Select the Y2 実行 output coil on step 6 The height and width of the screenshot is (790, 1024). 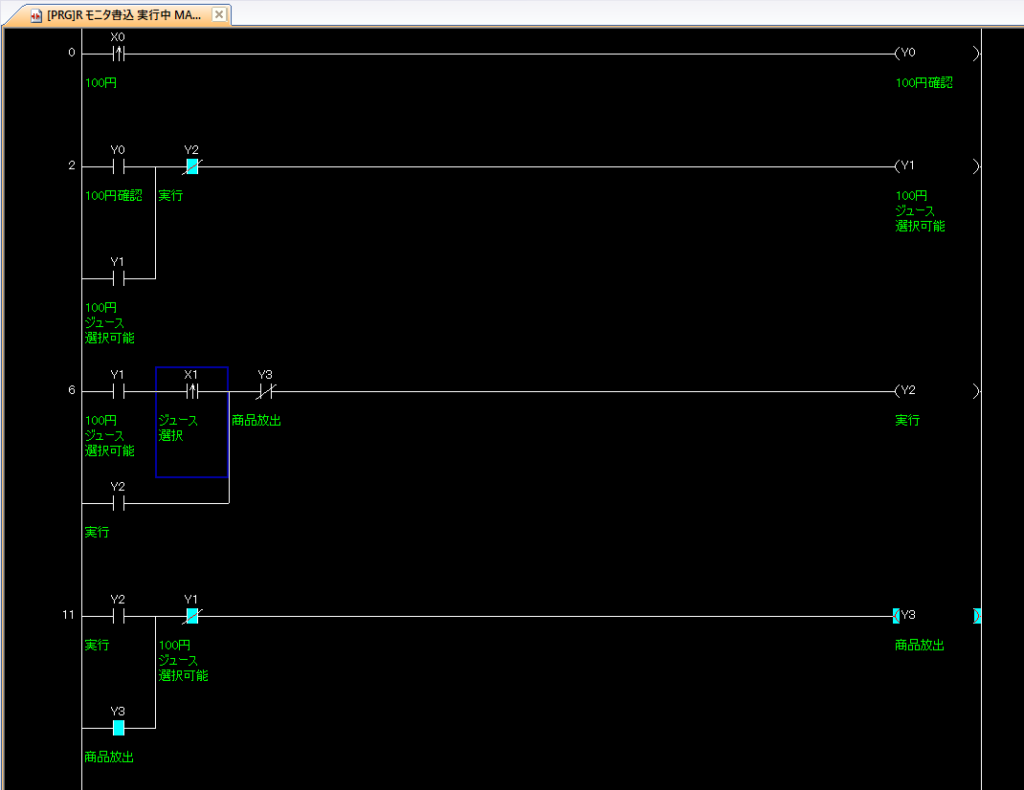click(907, 391)
